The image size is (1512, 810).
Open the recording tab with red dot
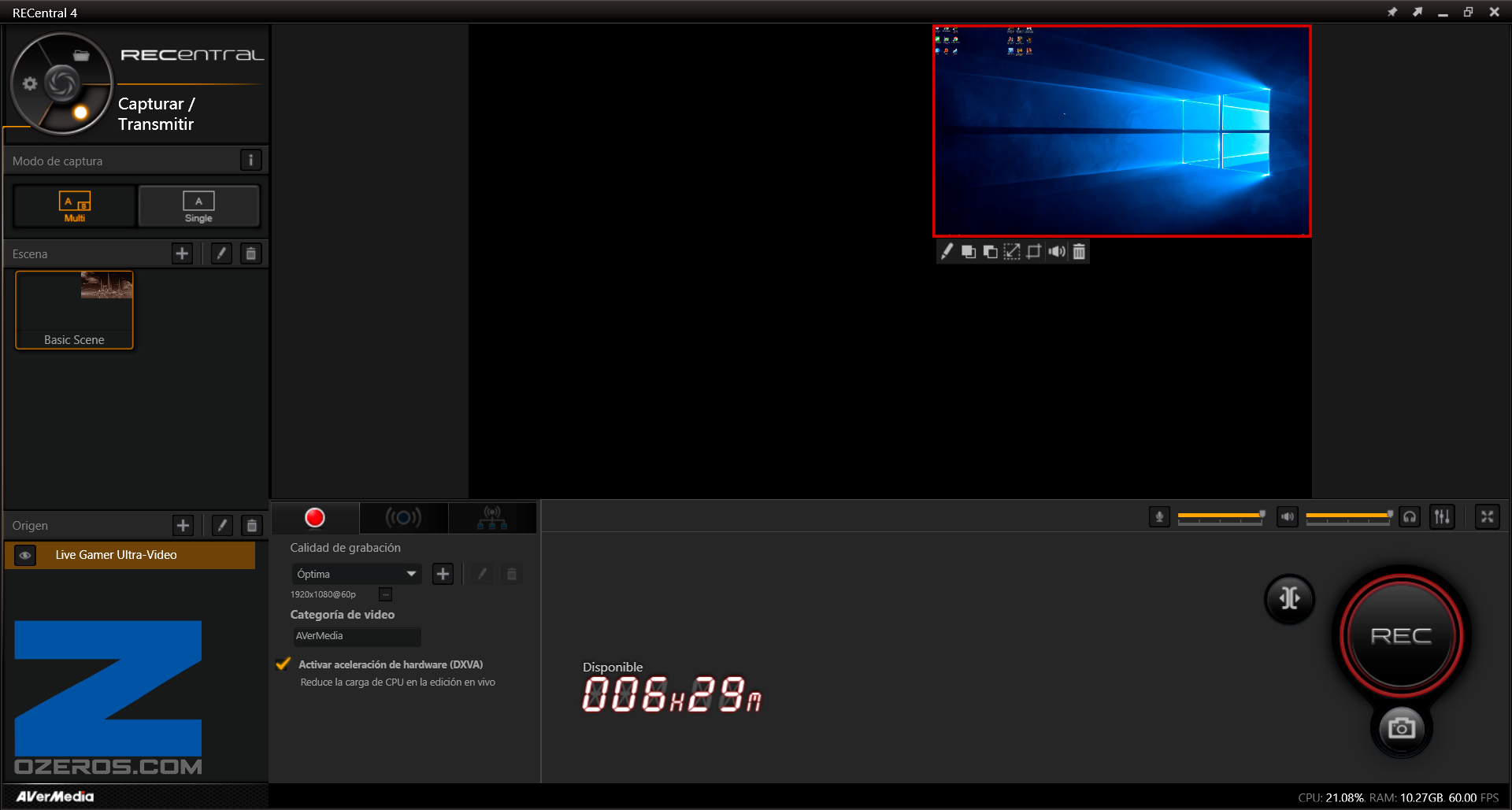[x=315, y=517]
